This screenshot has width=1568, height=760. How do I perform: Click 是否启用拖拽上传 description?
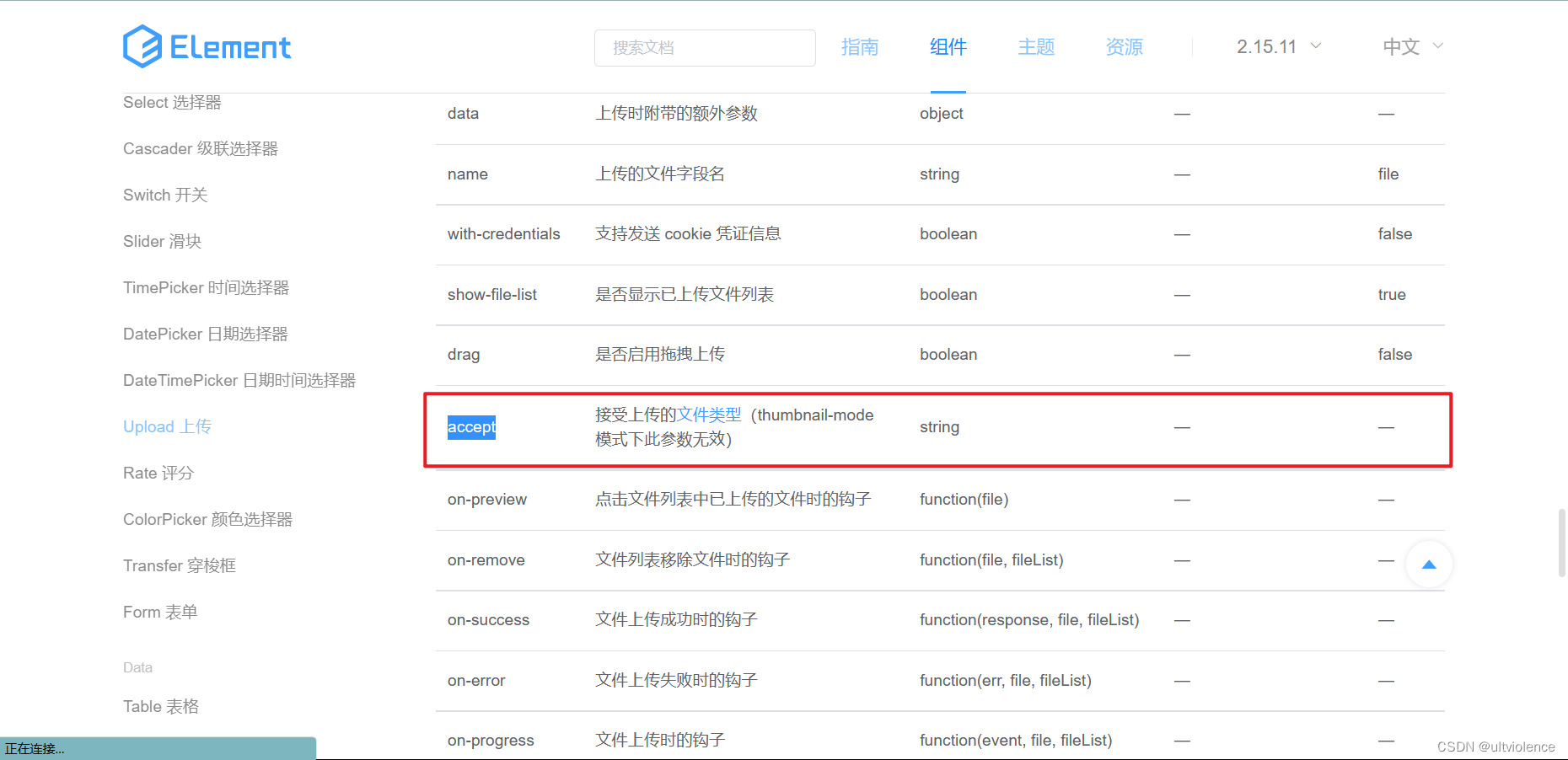point(660,355)
